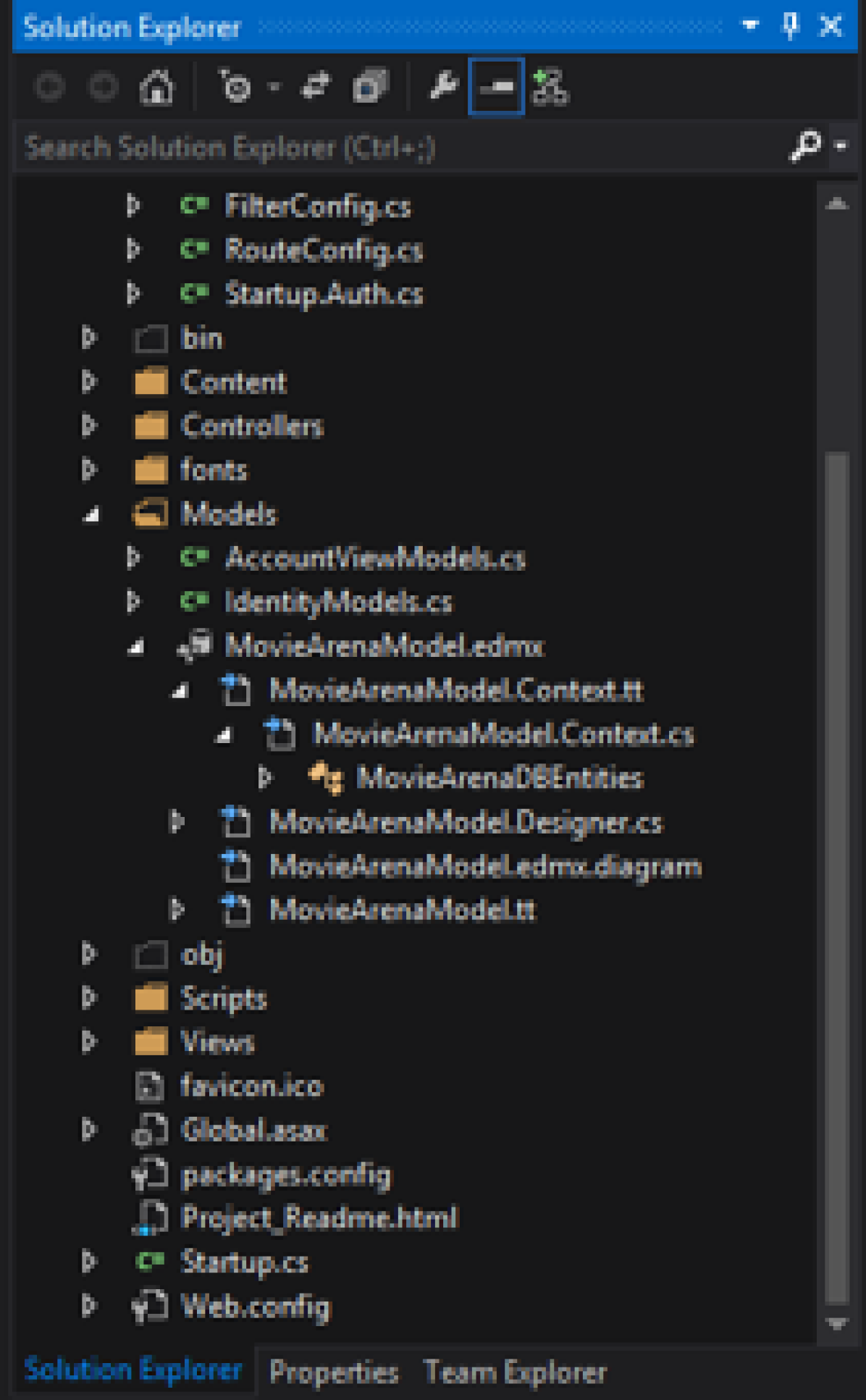Click the Web.config file icon

150,1306
